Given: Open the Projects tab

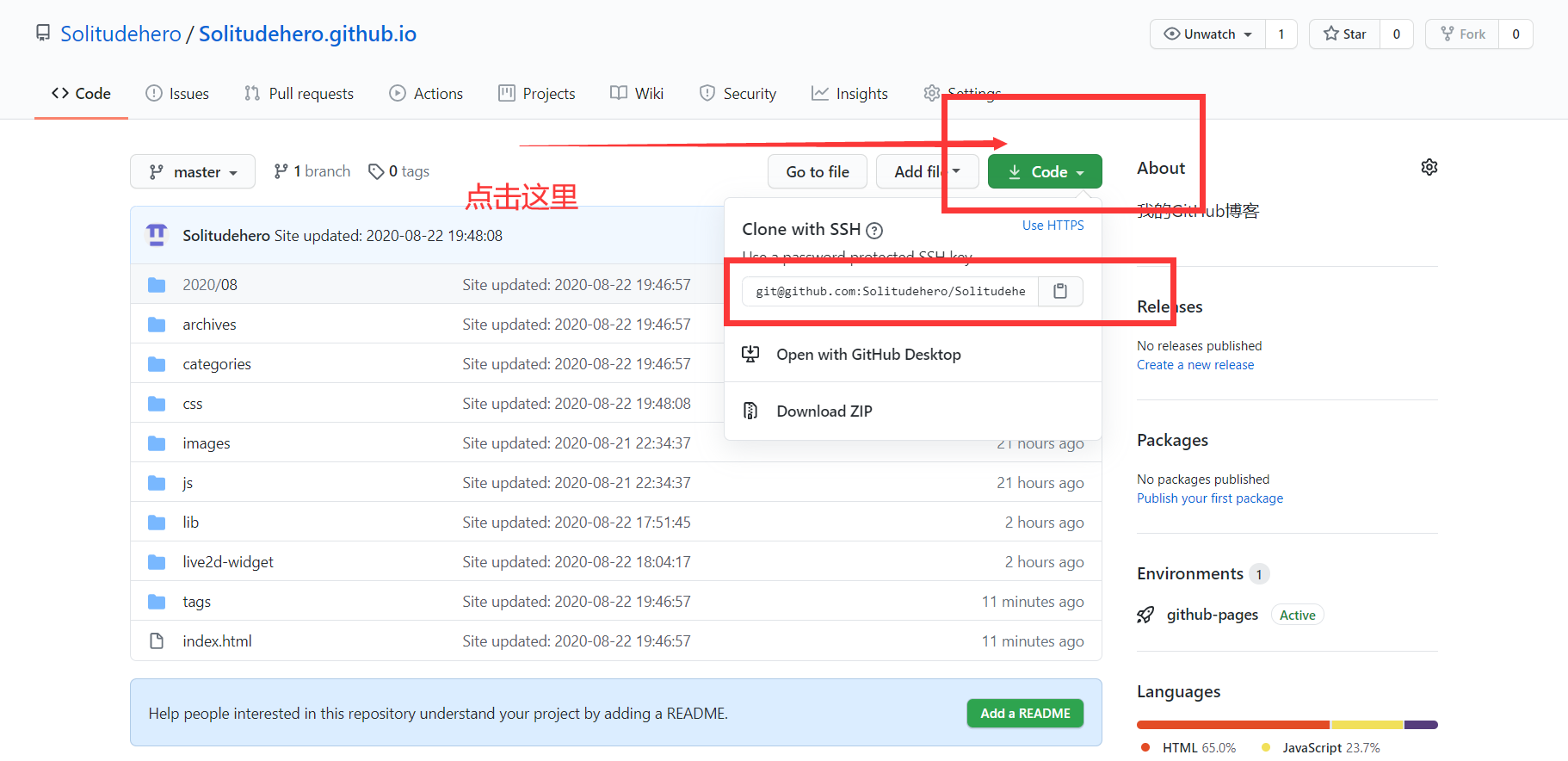Looking at the screenshot, I should click(537, 93).
